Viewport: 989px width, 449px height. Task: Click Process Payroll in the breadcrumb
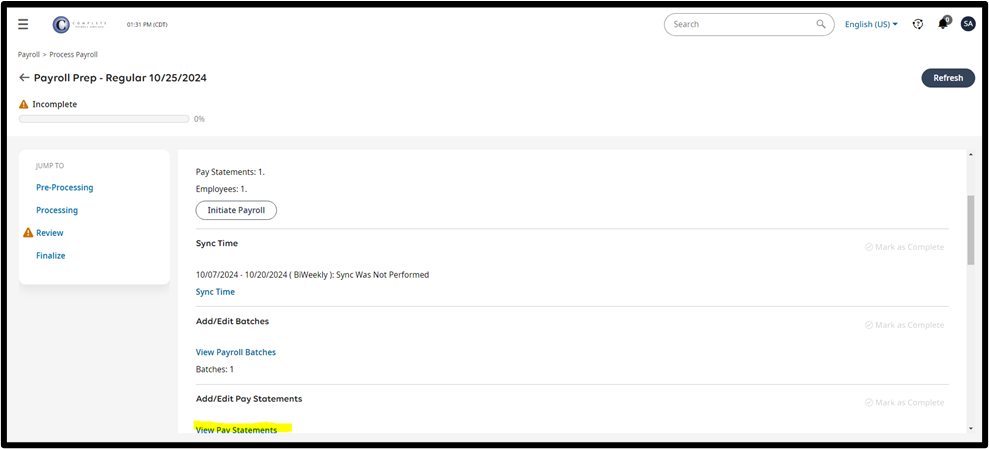[x=74, y=55]
